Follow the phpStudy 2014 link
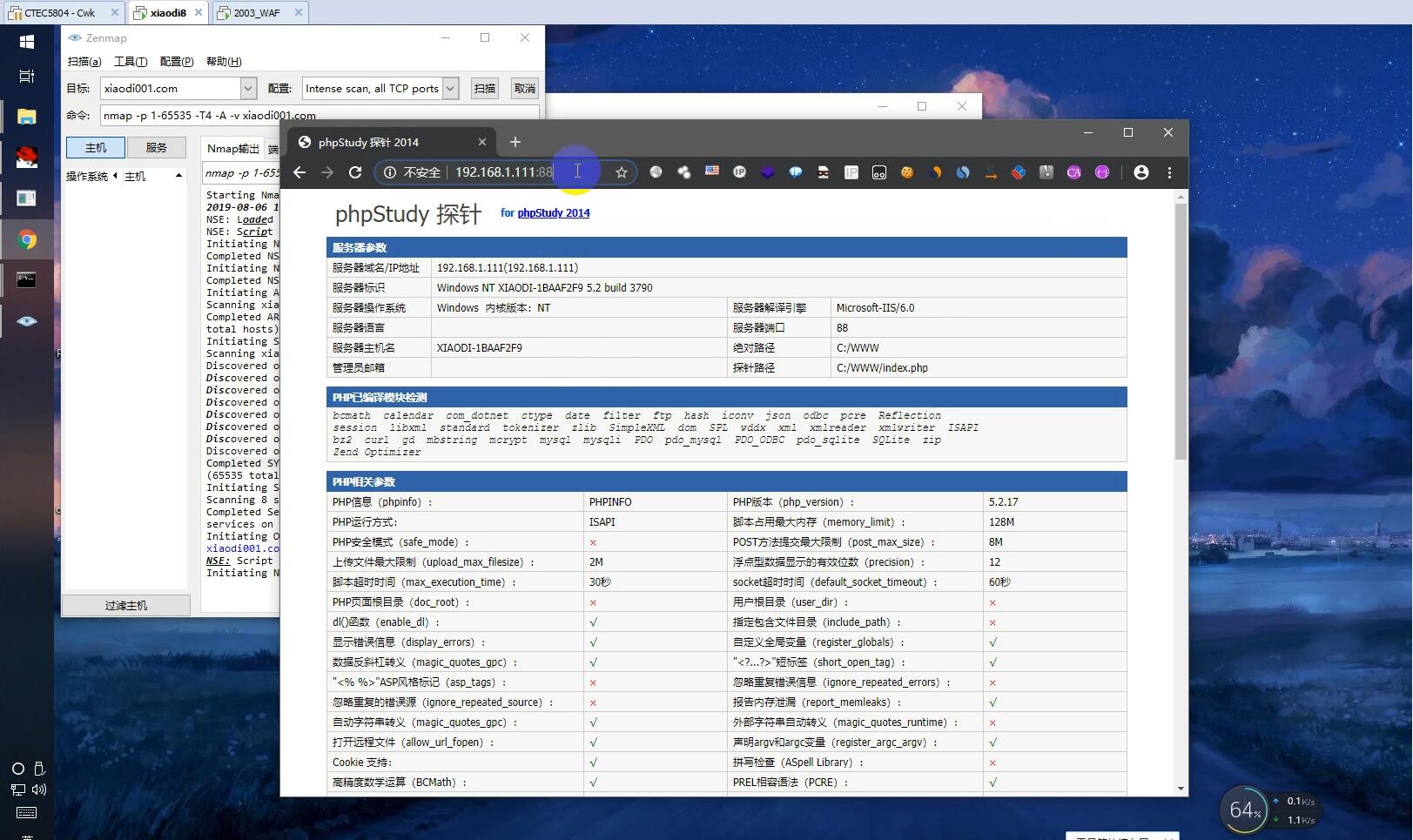The image size is (1413, 840). pos(553,213)
